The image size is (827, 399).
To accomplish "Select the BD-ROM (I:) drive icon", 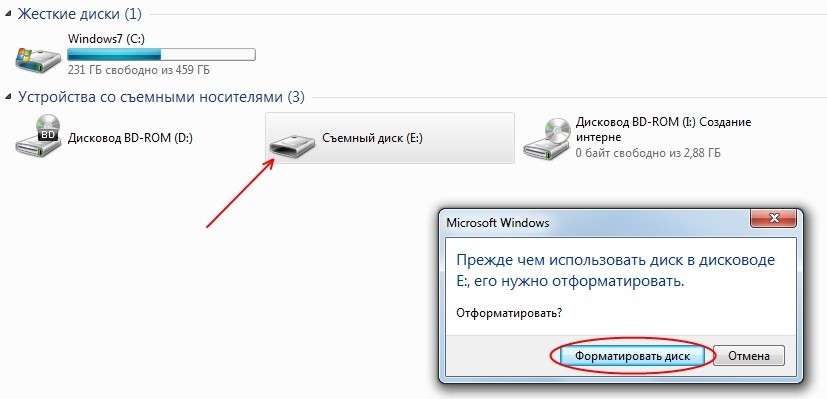I will (x=547, y=139).
